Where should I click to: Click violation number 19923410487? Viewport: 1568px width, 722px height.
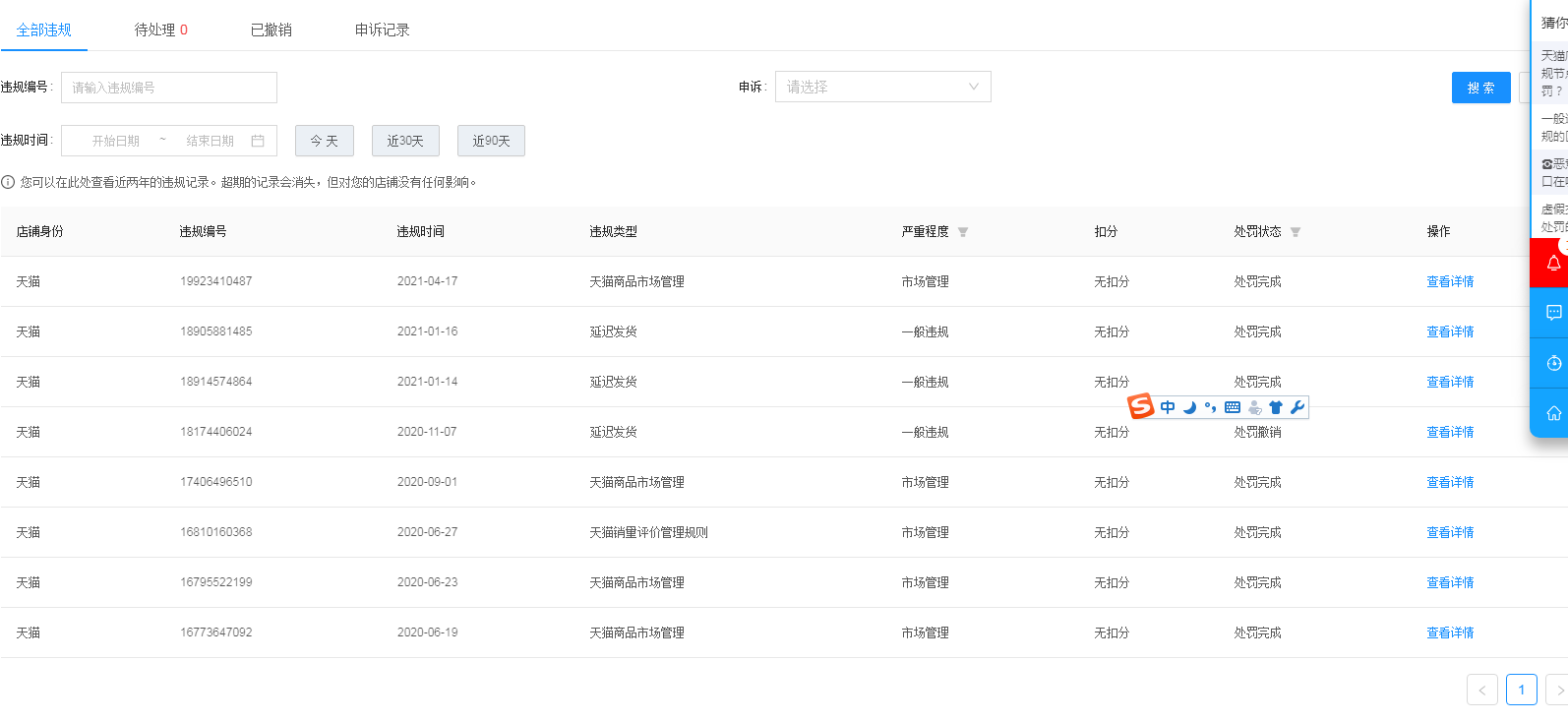[x=216, y=281]
